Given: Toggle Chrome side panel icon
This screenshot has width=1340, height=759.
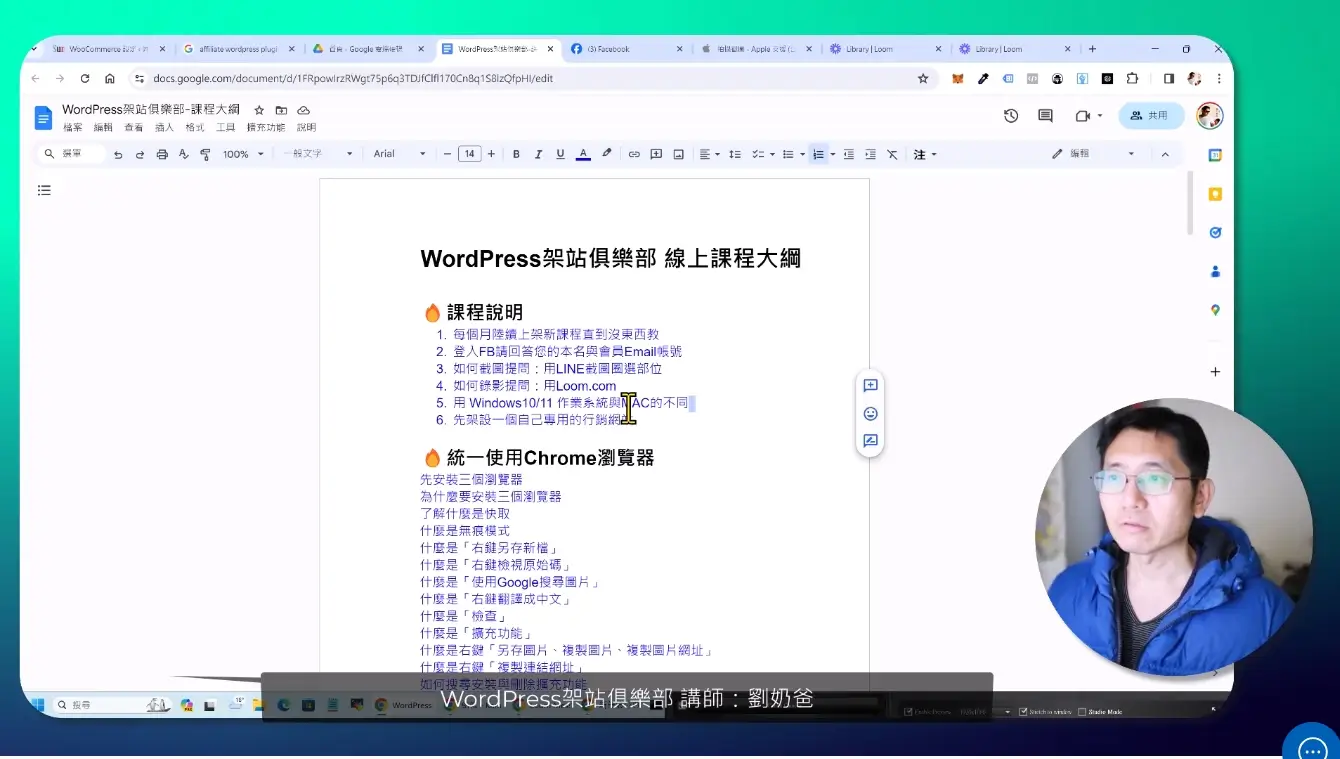Looking at the screenshot, I should point(1168,78).
